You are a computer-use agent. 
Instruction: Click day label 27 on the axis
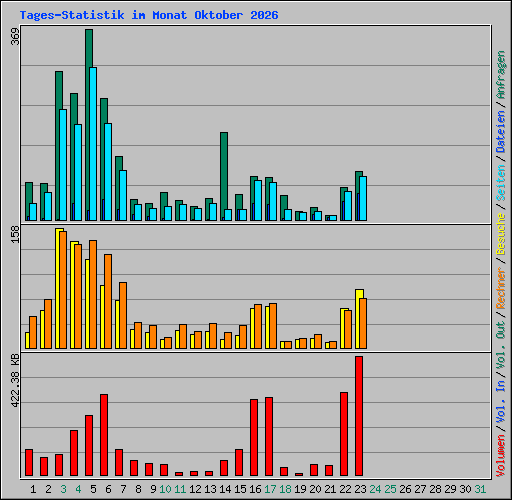420,489
